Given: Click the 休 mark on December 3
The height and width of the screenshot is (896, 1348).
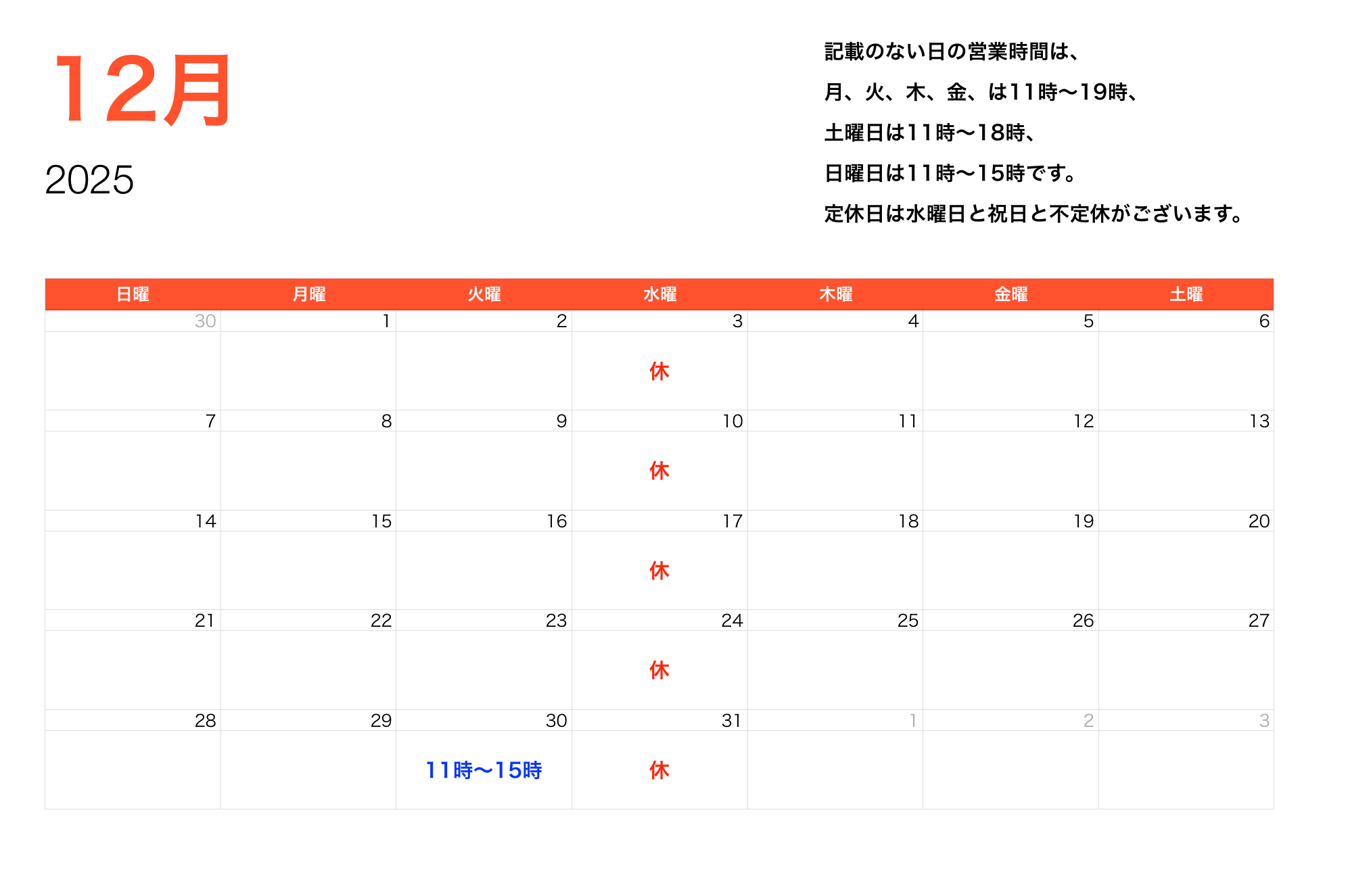Looking at the screenshot, I should [659, 371].
